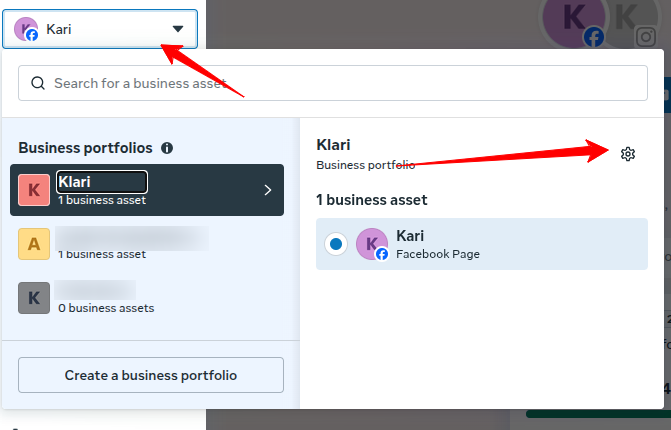This screenshot has width=671, height=430.
Task: Click Create a business portfolio button
Action: click(x=151, y=376)
